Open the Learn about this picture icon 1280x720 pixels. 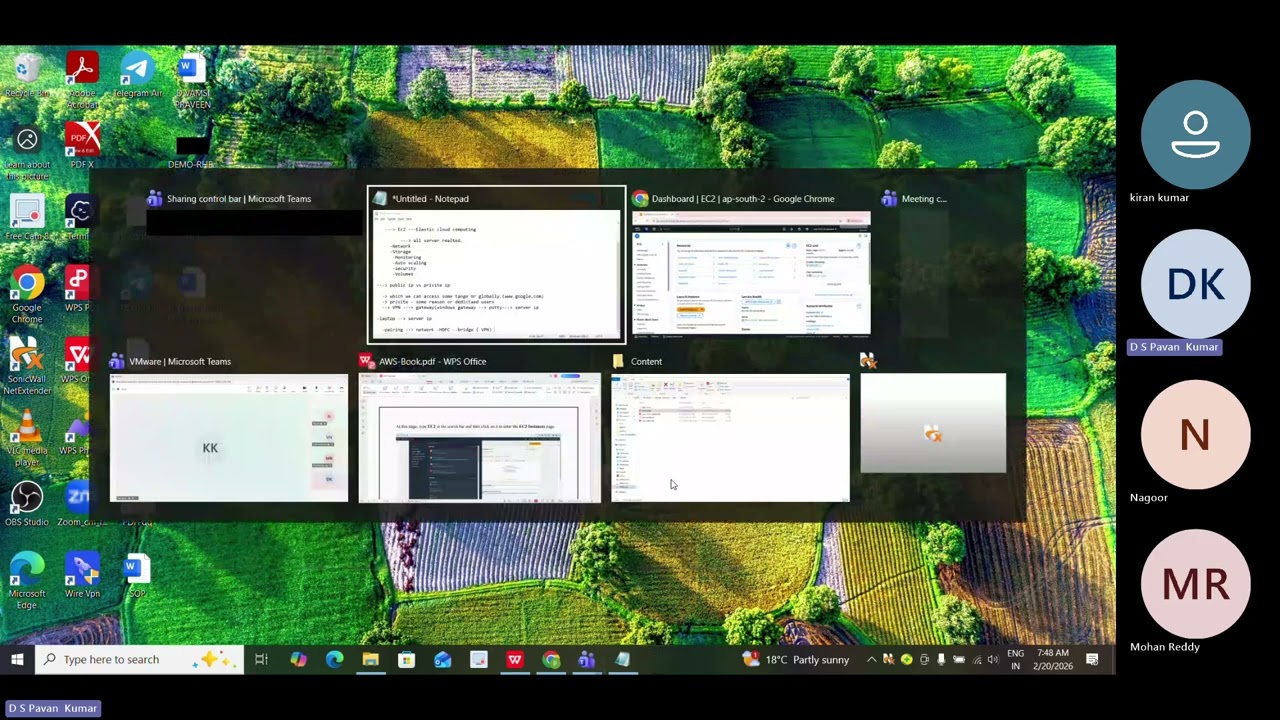(27, 152)
